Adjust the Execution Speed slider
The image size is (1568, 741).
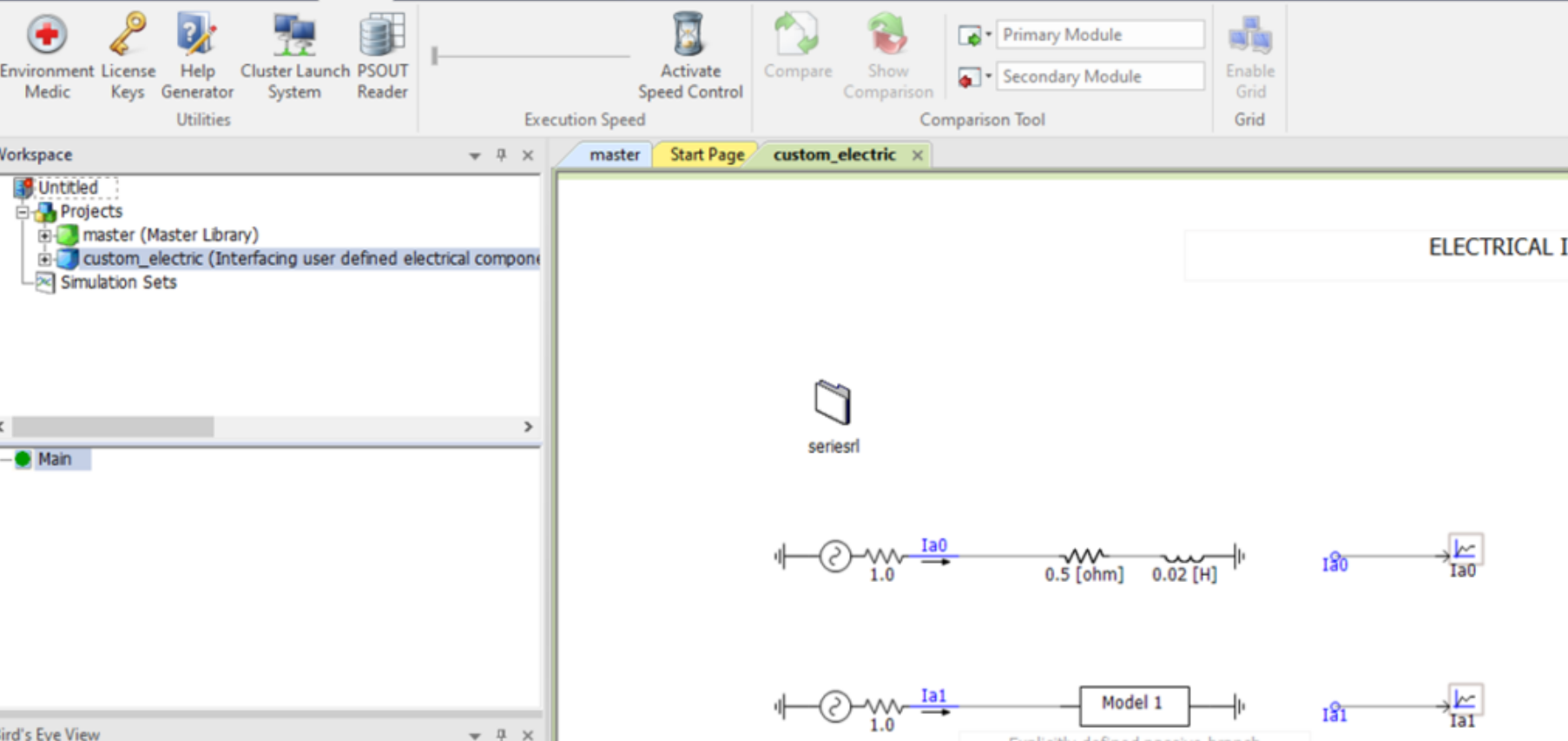point(435,56)
